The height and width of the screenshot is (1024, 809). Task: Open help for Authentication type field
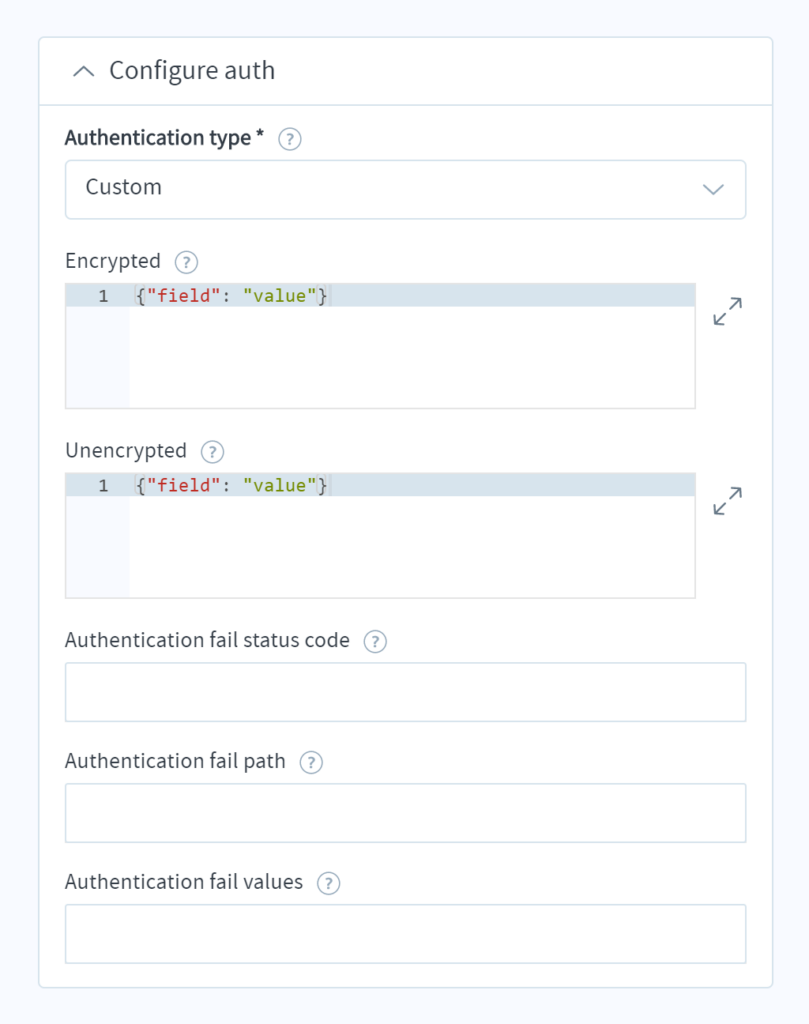tap(289, 139)
